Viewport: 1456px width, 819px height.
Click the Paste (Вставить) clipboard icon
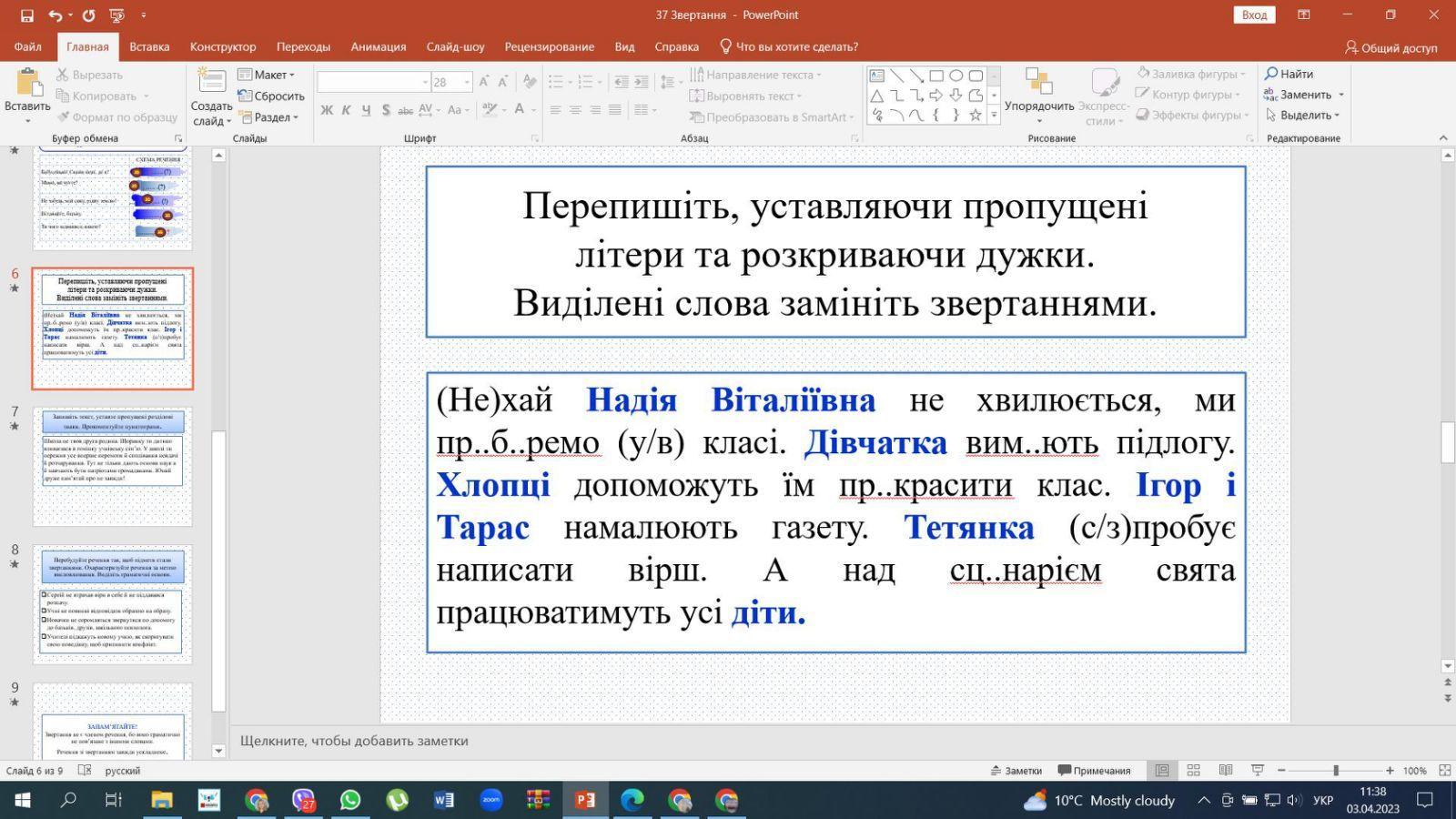tap(27, 84)
